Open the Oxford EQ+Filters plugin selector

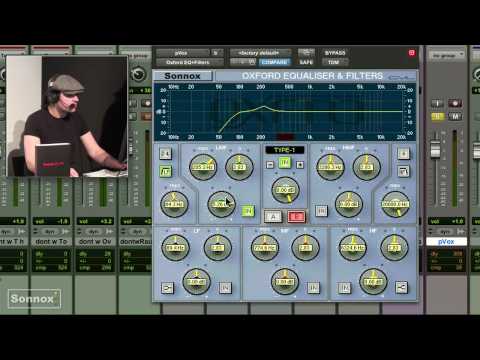click(189, 62)
